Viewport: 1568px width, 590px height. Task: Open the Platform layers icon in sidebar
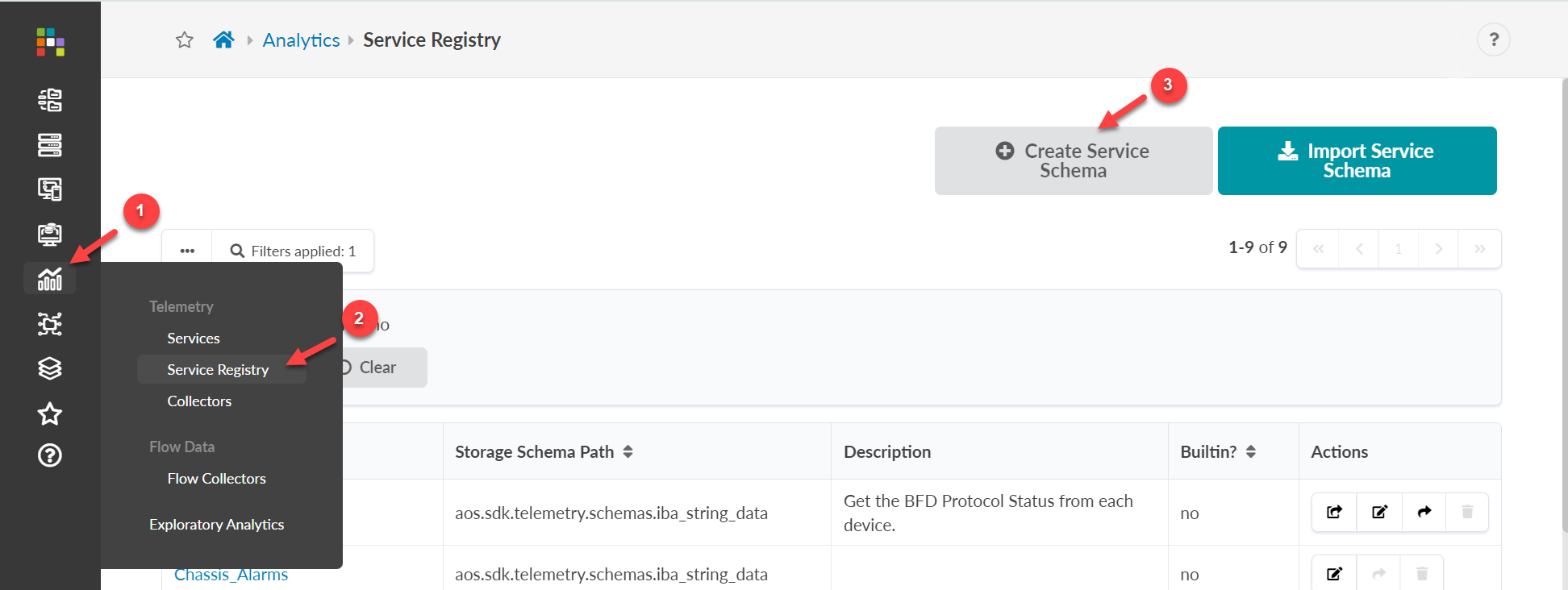click(x=50, y=368)
